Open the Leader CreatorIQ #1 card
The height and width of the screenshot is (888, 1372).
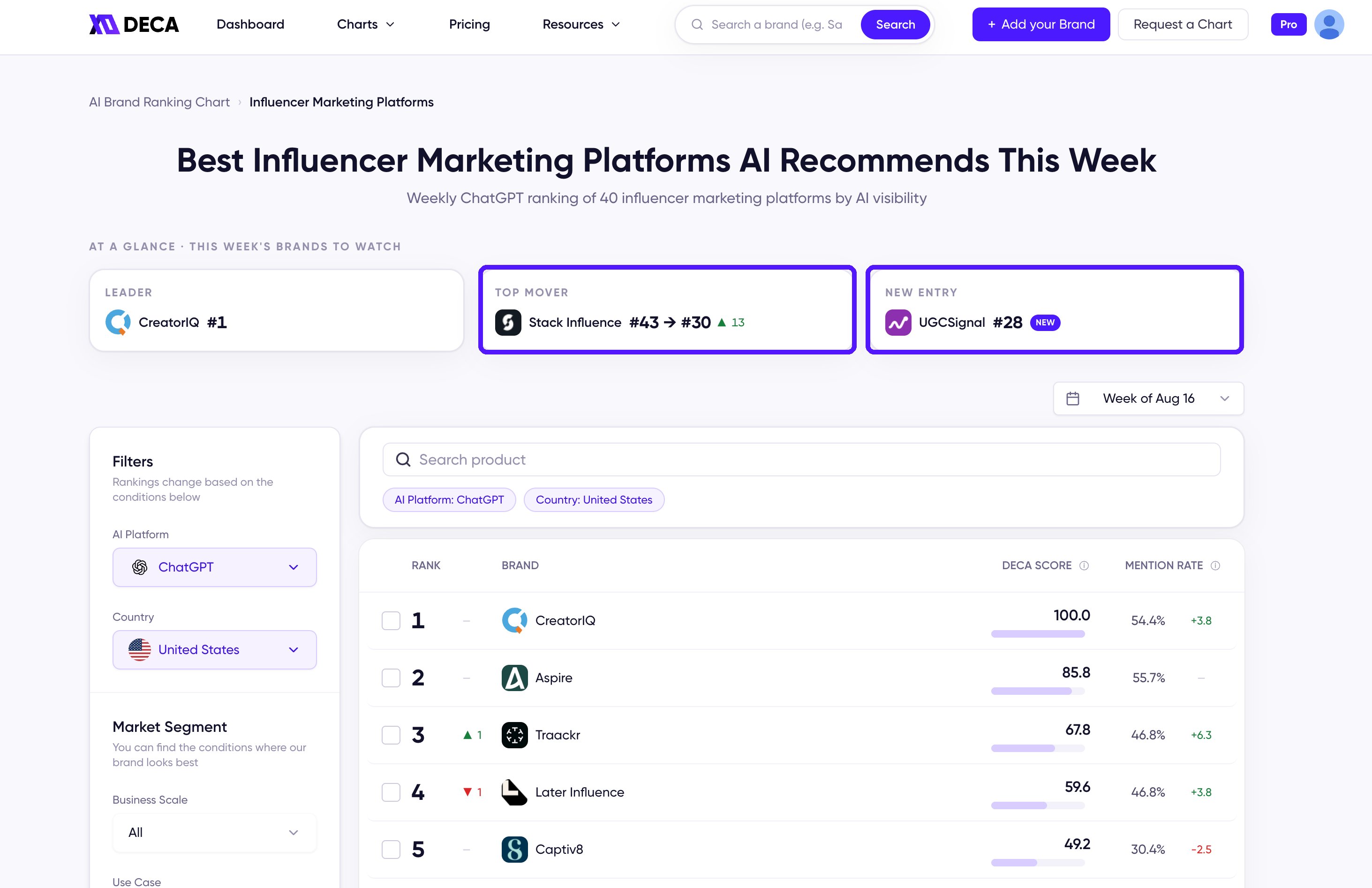(277, 310)
